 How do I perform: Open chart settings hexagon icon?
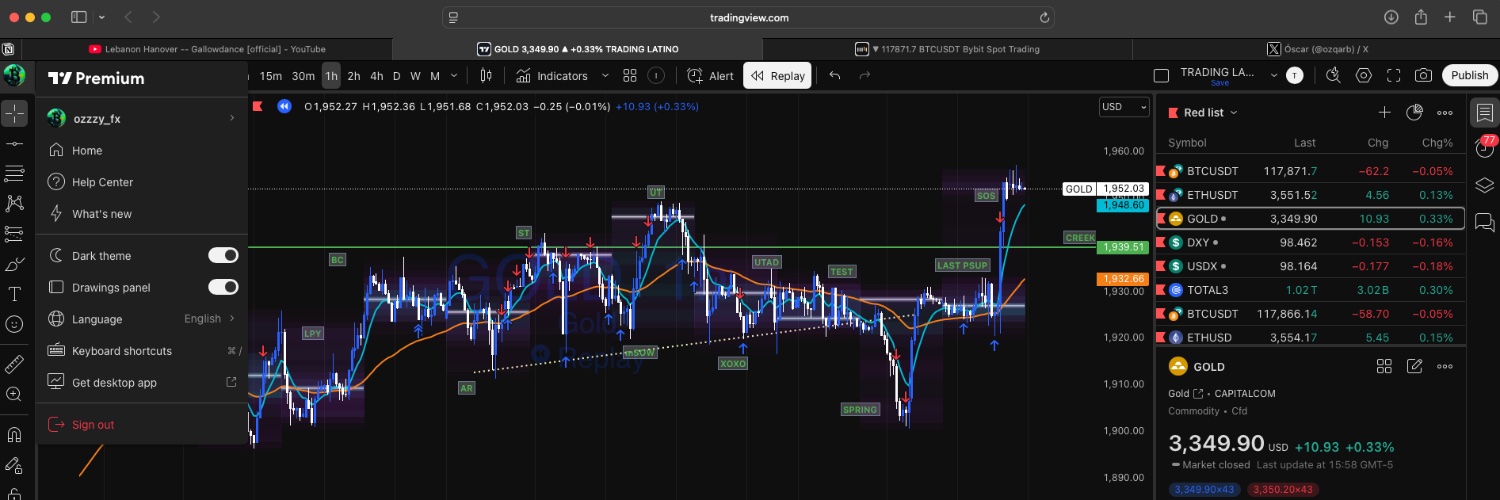tap(1364, 76)
